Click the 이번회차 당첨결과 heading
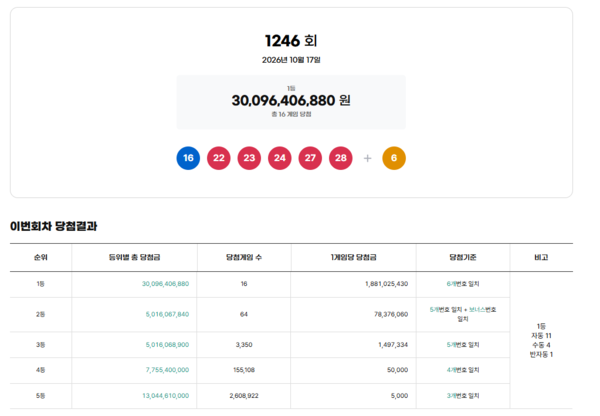Viewport: 600px width, 416px height. pyautogui.click(x=54, y=226)
